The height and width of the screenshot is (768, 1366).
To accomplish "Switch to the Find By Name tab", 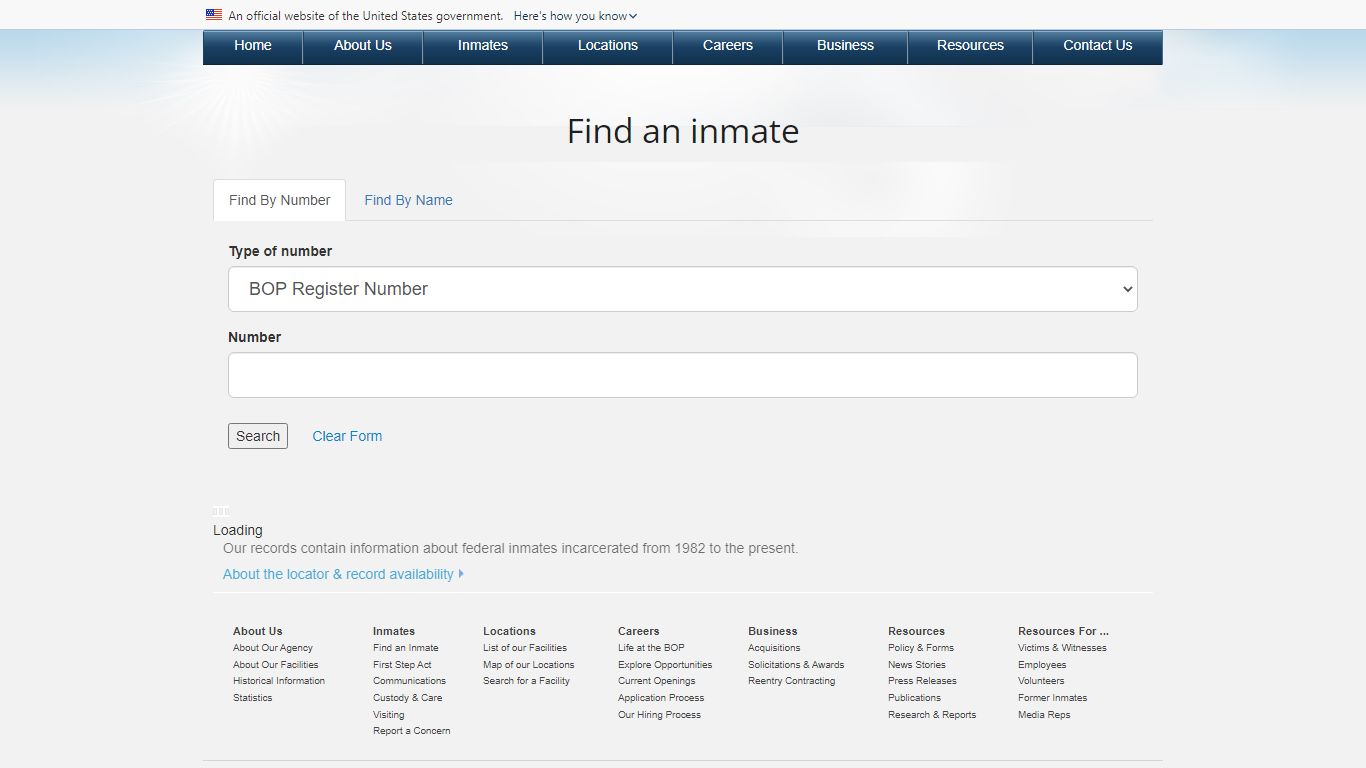I will pyautogui.click(x=408, y=200).
